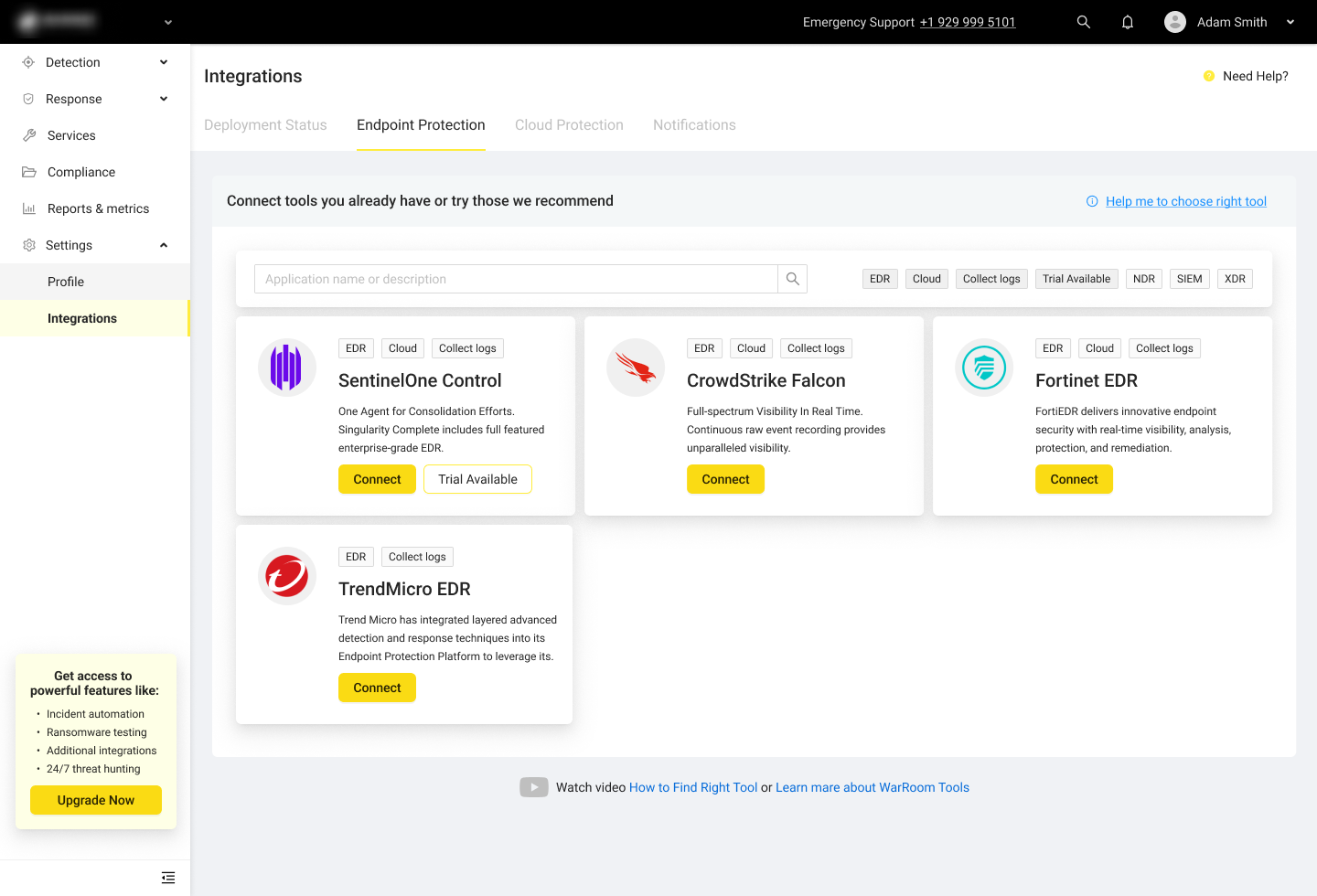Click the SentinelOne purple logo

(x=287, y=368)
